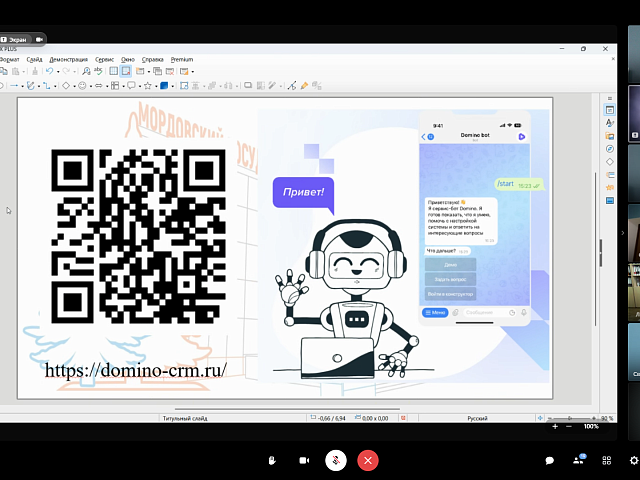The width and height of the screenshot is (640, 480).
Task: Unmute the meeting microphone
Action: point(336,460)
